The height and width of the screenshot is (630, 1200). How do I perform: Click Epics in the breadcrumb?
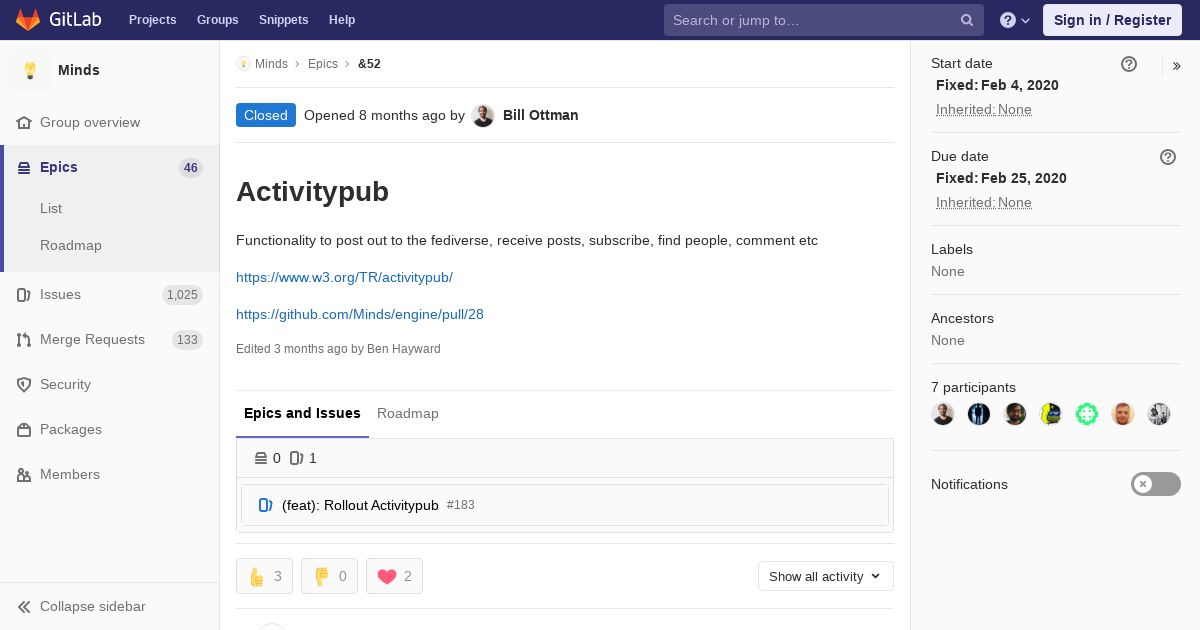click(323, 64)
